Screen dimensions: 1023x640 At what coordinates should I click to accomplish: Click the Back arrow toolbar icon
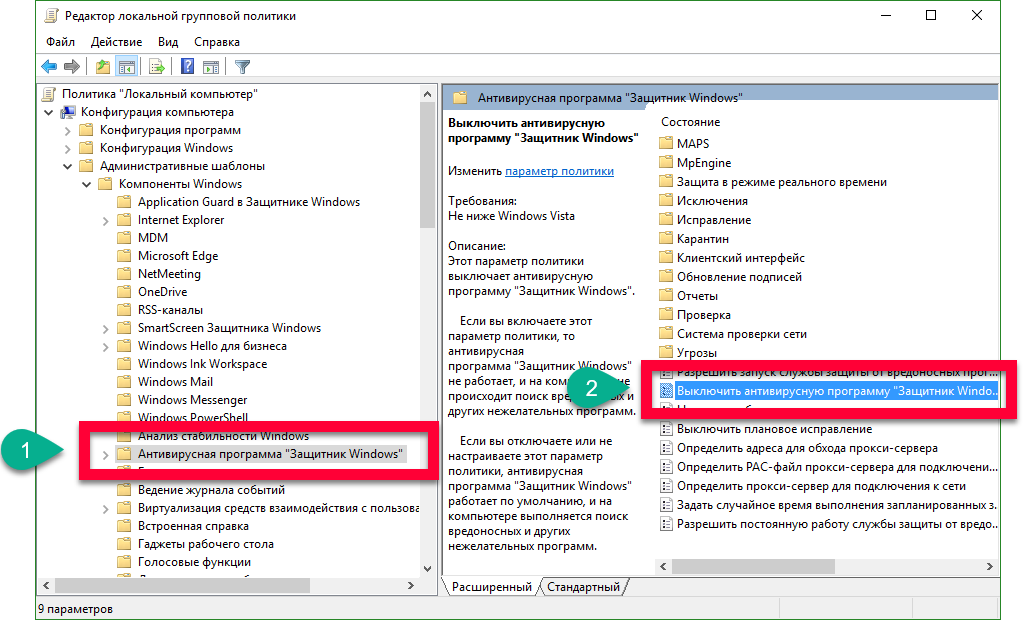(49, 67)
